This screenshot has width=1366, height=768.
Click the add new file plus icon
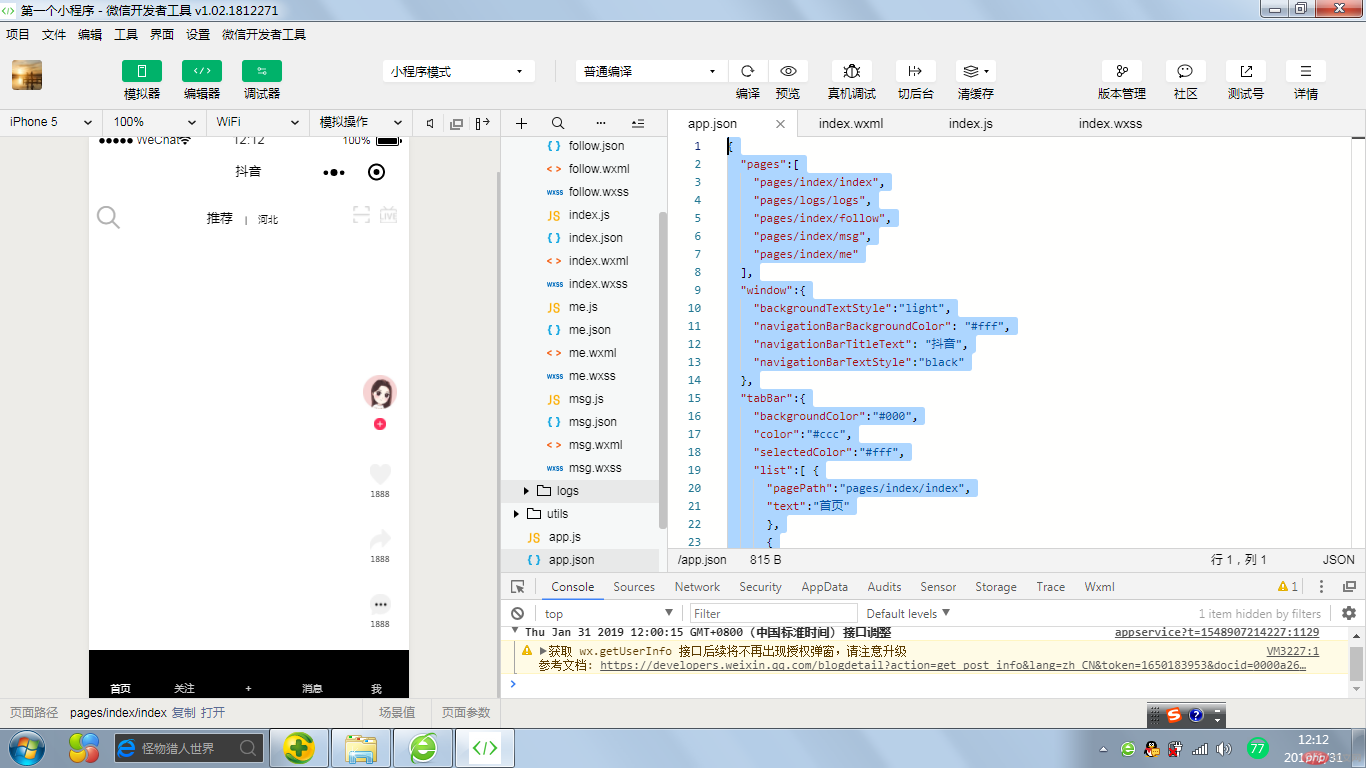click(x=521, y=123)
